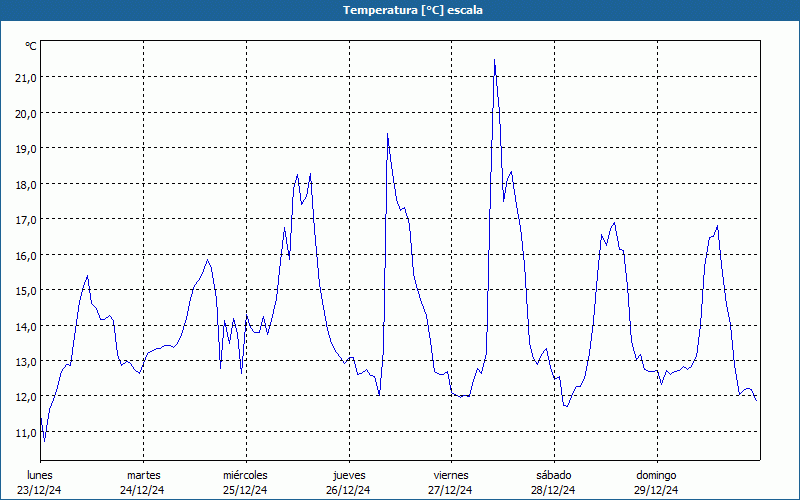Select the 21,0 axis value
800x500 pixels.
[26, 78]
